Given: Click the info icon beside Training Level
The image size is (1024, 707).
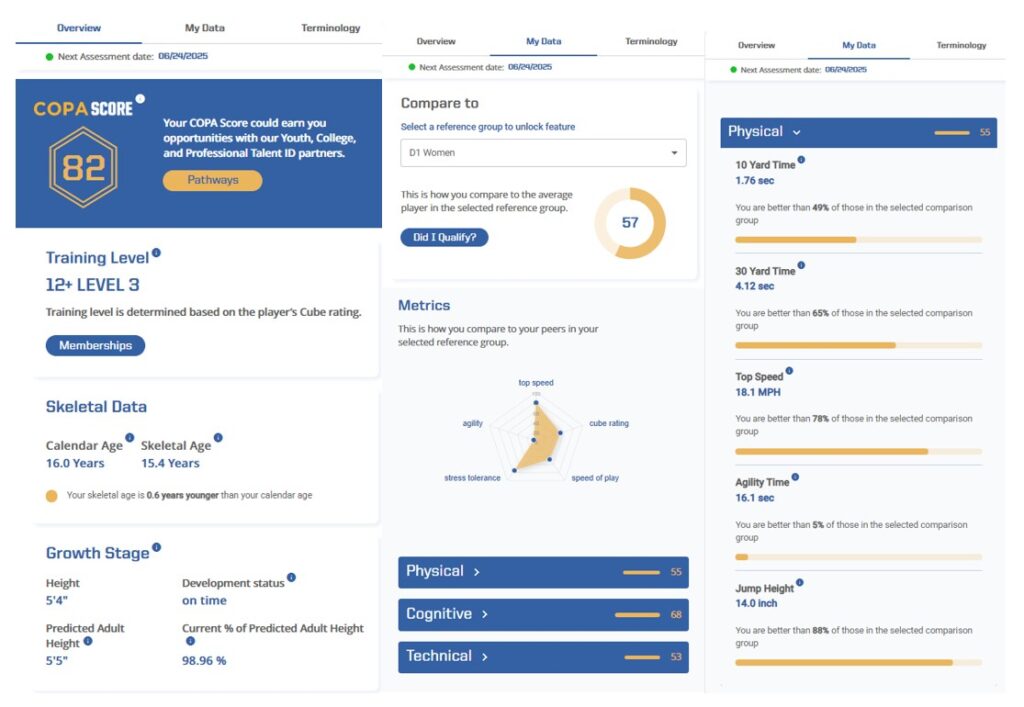Looking at the screenshot, I should click(x=156, y=253).
